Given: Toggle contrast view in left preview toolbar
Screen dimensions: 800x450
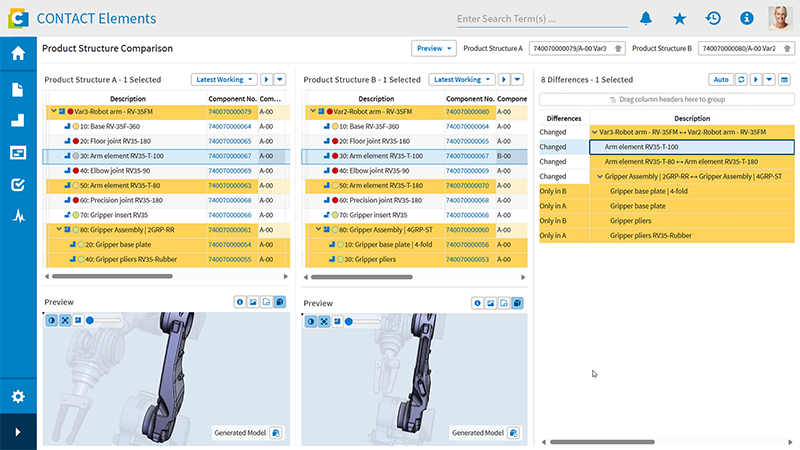Looking at the screenshot, I should pyautogui.click(x=53, y=320).
